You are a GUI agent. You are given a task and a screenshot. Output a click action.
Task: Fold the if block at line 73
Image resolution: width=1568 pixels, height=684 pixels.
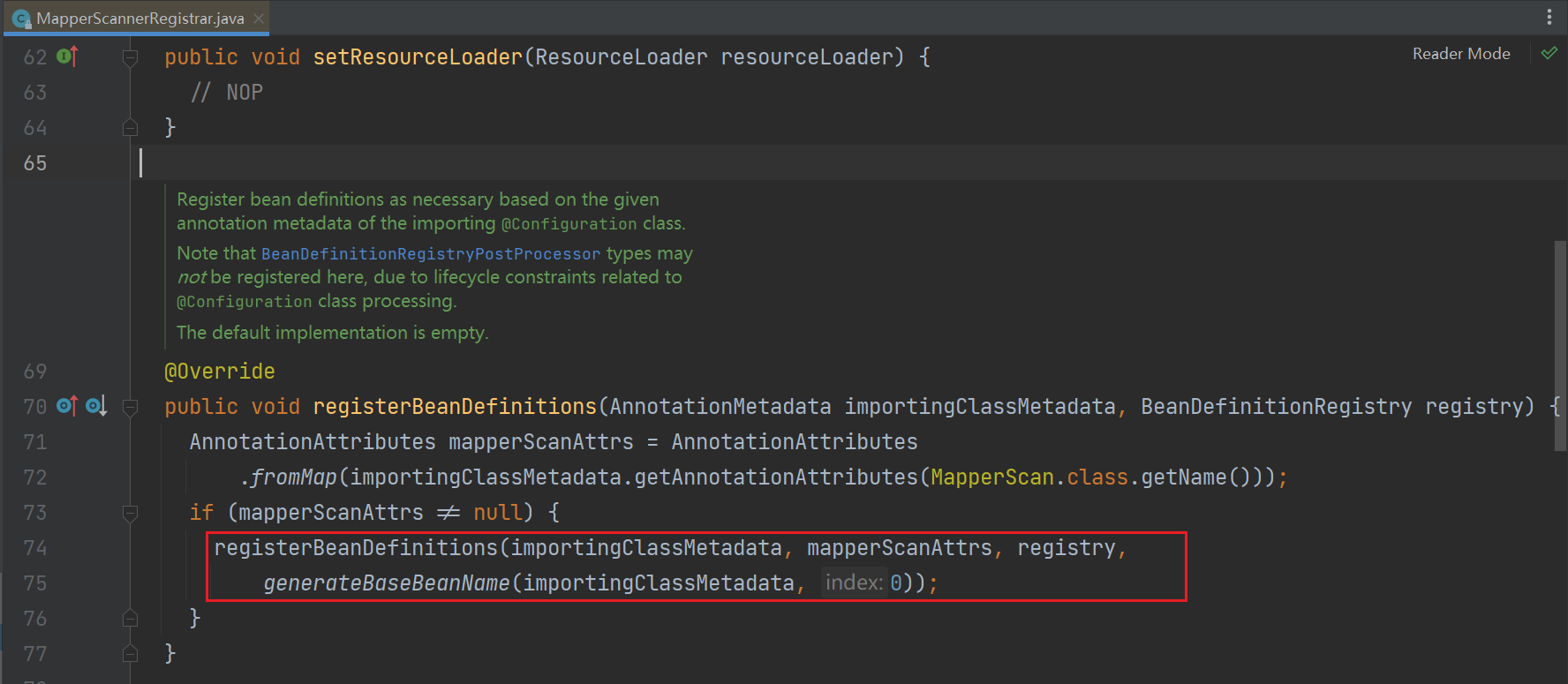(130, 513)
